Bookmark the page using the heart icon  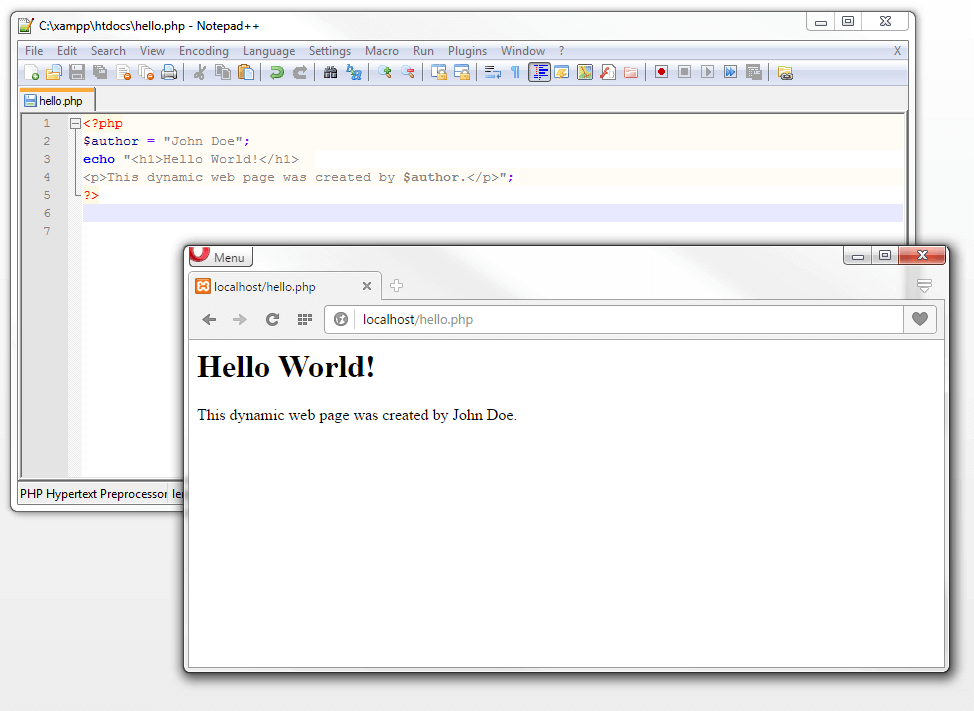(918, 319)
